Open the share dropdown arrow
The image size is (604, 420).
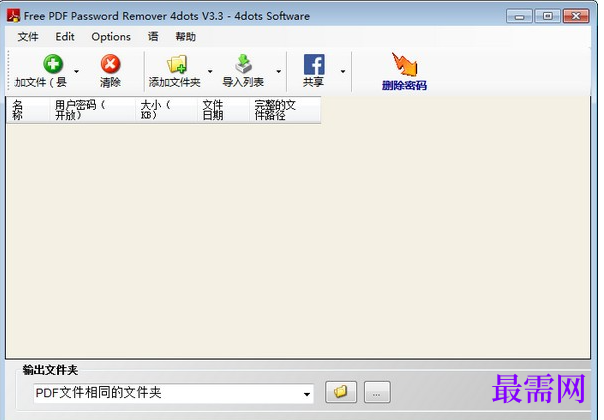[x=342, y=71]
